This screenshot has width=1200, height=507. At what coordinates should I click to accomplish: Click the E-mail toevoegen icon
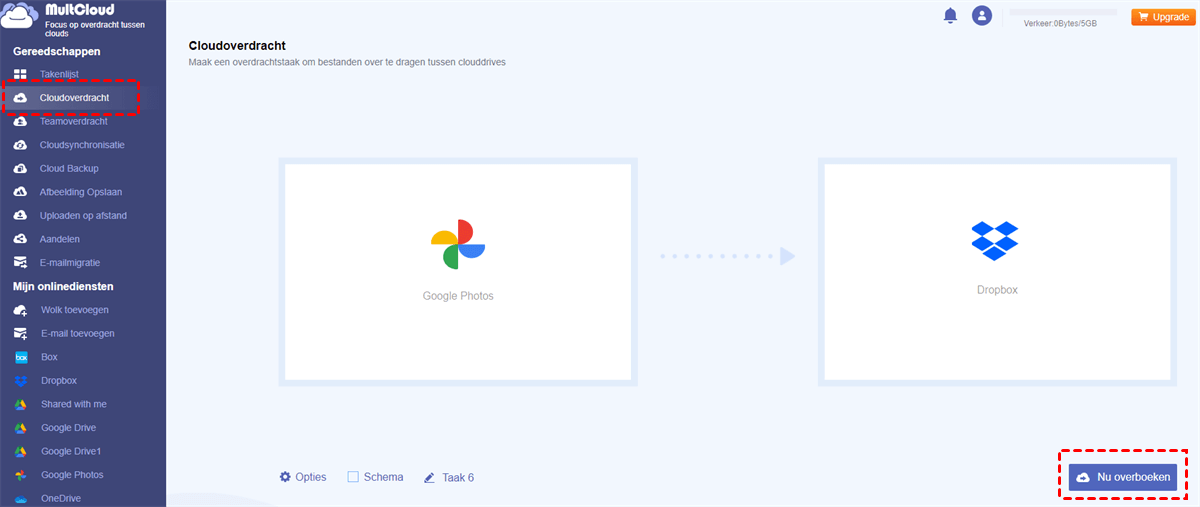tap(20, 333)
